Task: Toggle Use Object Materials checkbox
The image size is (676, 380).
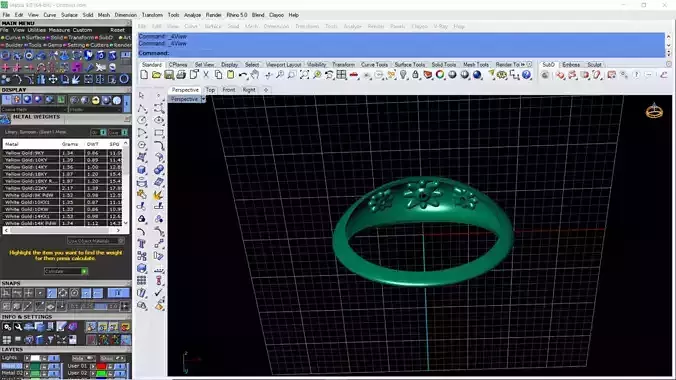Action: [x=121, y=241]
